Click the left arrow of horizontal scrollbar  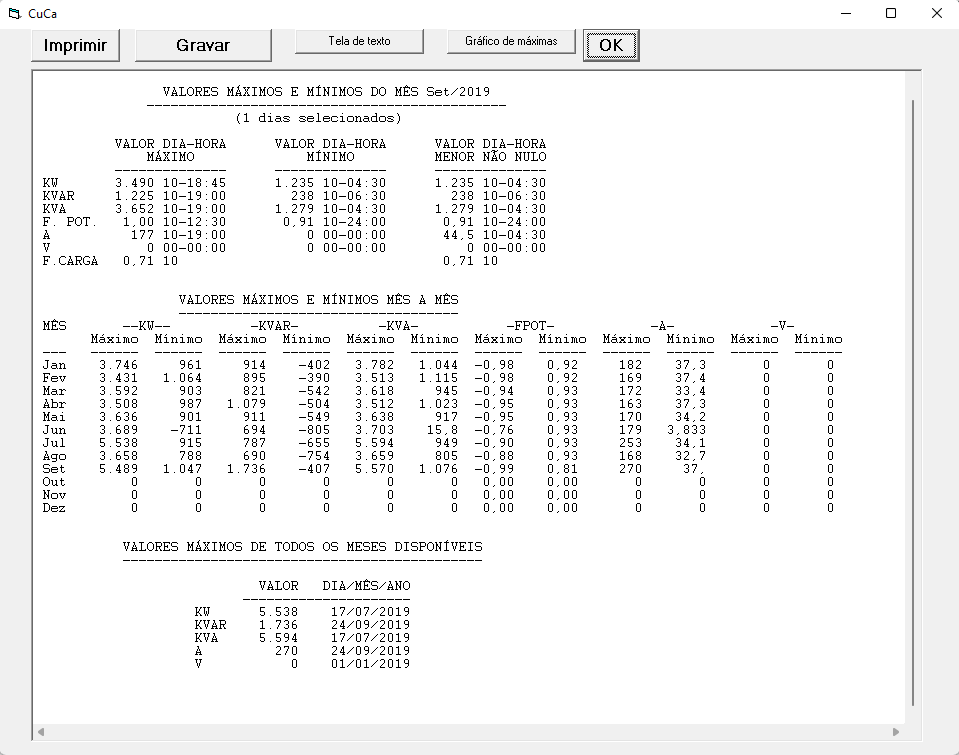point(40,732)
